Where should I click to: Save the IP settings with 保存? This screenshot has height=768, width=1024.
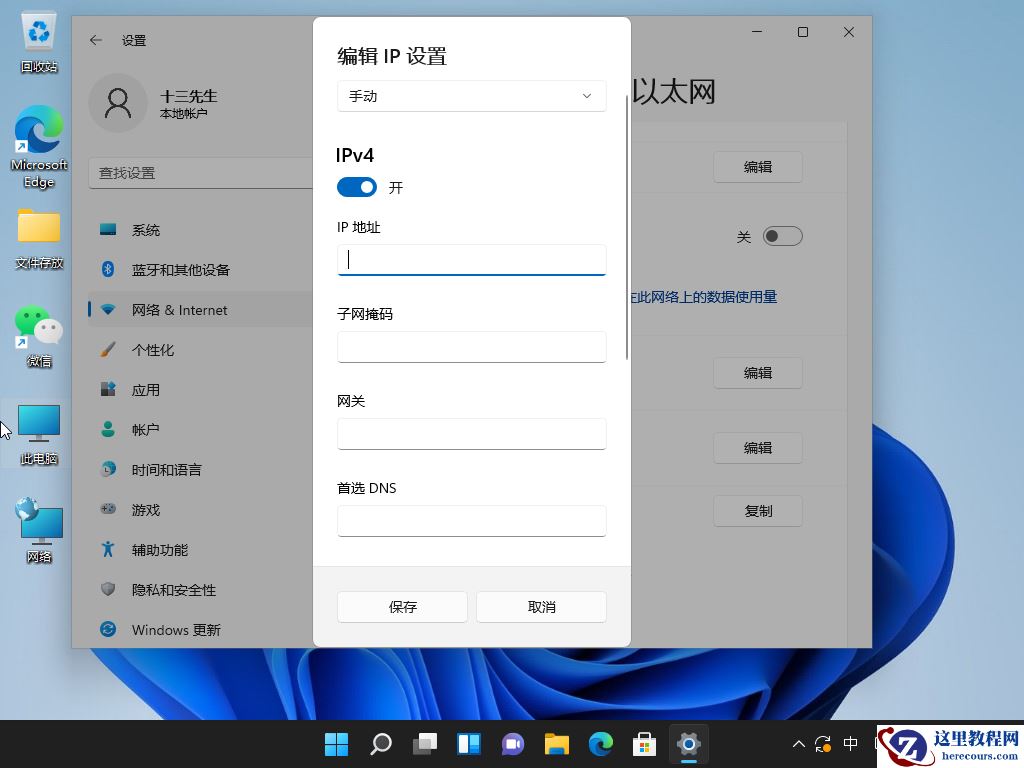point(402,606)
